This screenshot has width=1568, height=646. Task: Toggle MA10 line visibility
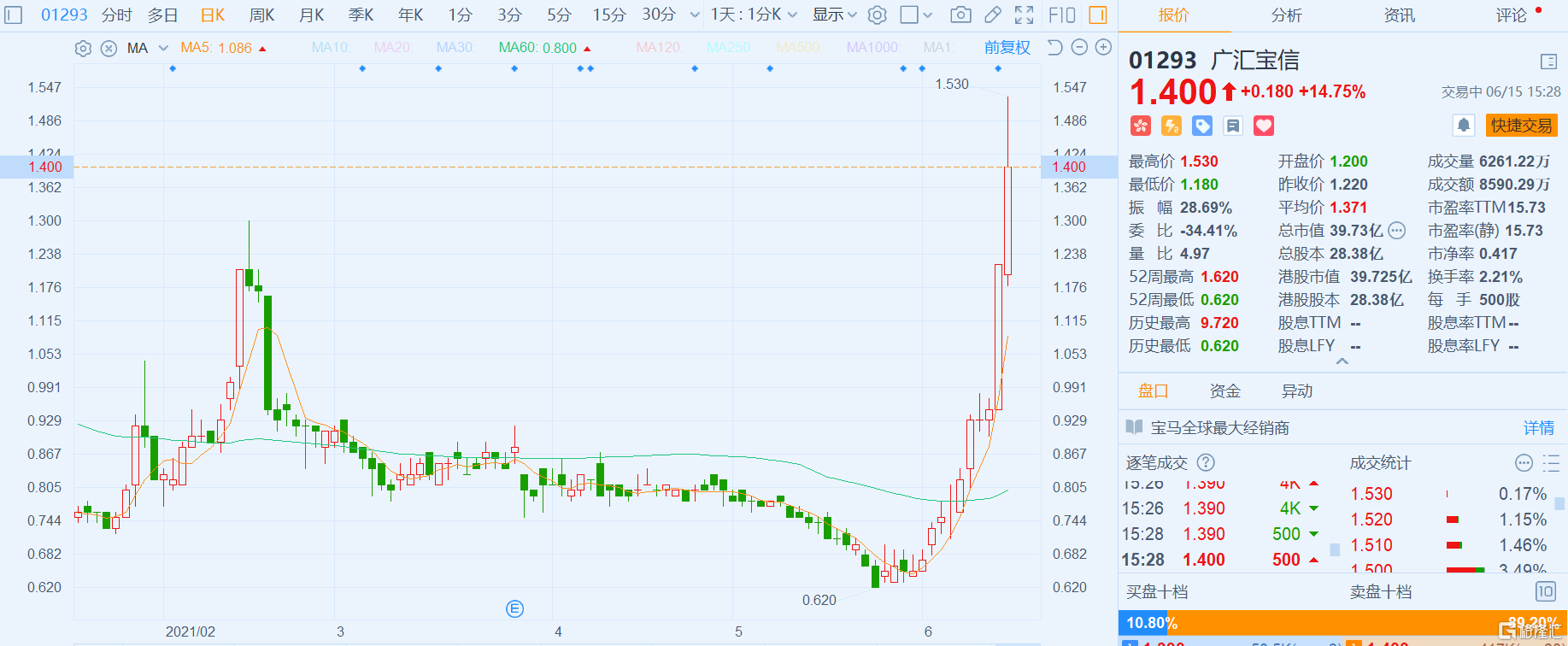coord(332,48)
